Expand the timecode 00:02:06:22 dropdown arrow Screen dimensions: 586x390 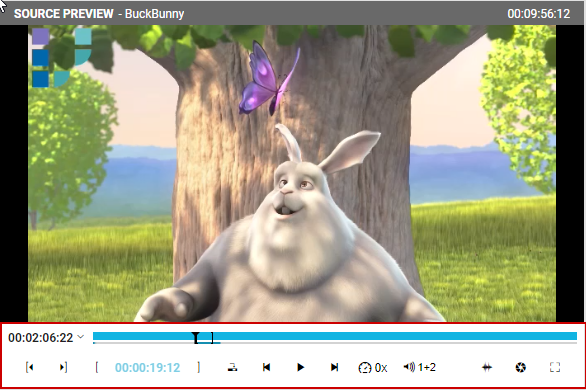click(80, 337)
